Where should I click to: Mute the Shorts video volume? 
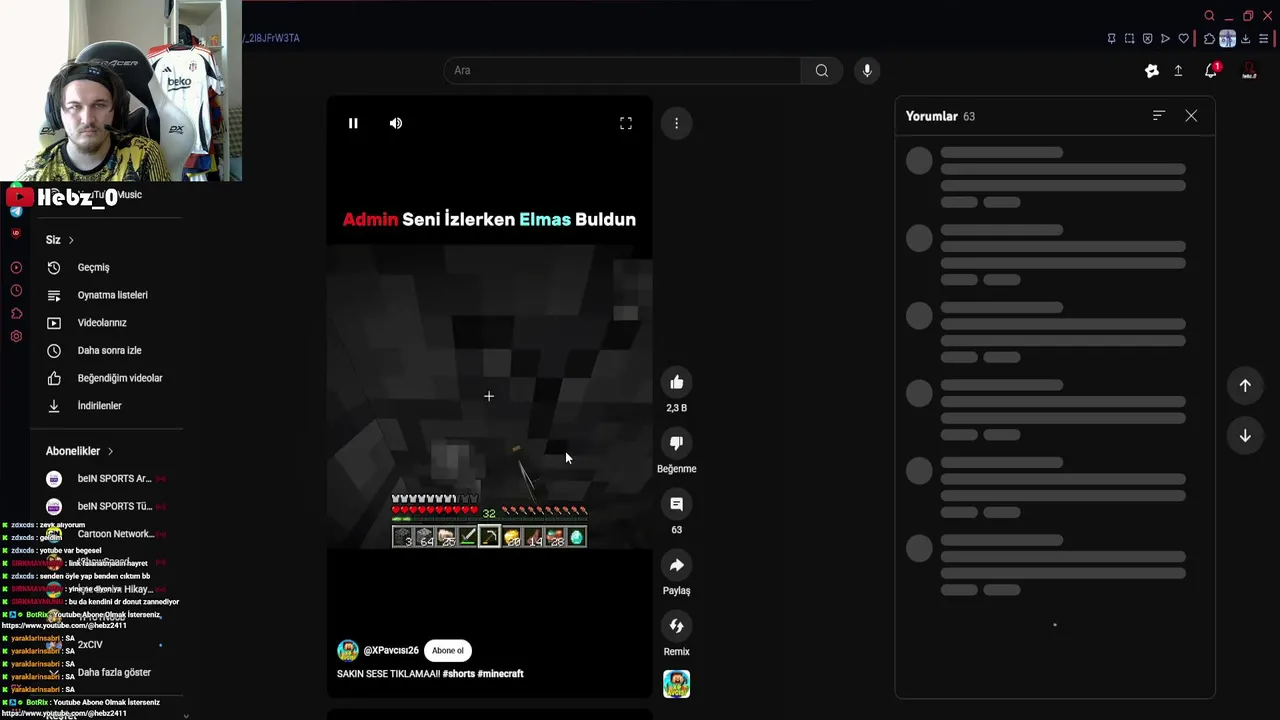396,123
